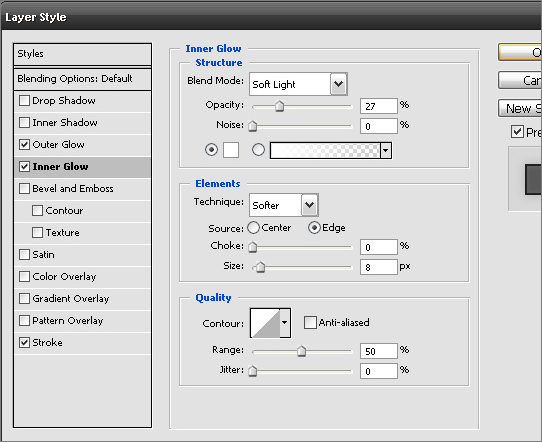Click the Cancel button
This screenshot has width=542, height=442.
tap(520, 81)
